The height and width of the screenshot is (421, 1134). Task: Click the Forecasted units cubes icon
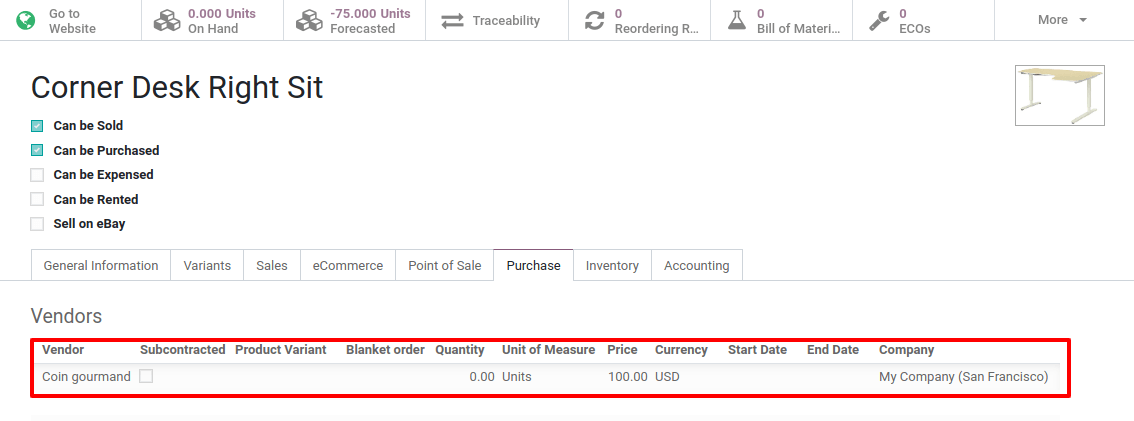click(x=309, y=20)
